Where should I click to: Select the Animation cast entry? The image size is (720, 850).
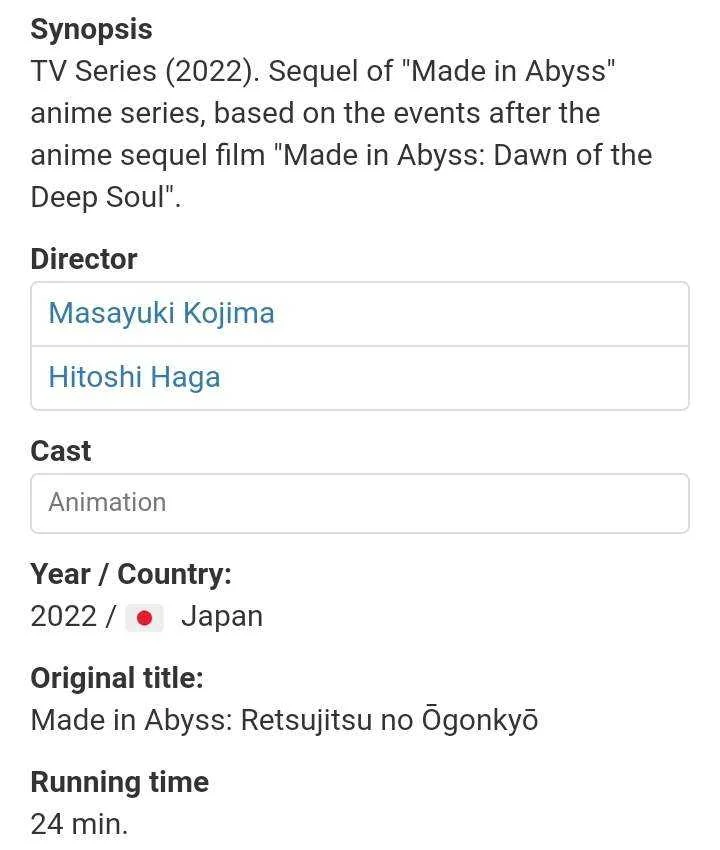click(360, 503)
